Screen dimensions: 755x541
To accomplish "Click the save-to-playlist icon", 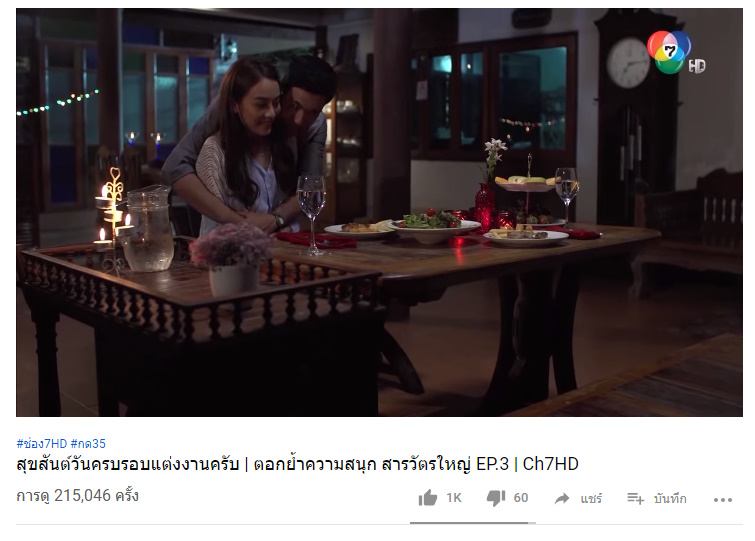I will point(636,498).
